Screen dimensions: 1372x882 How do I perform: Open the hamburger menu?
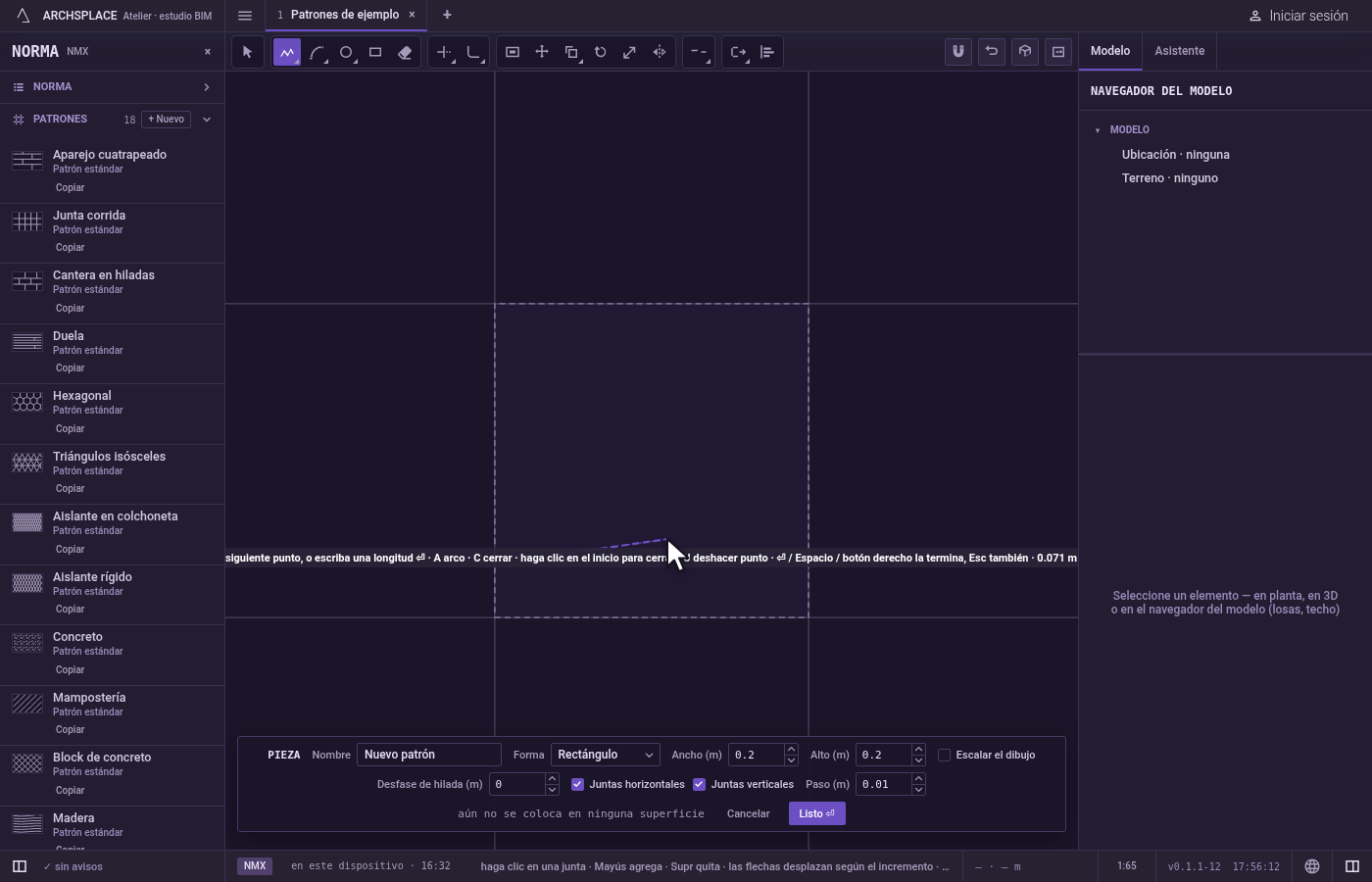point(245,15)
